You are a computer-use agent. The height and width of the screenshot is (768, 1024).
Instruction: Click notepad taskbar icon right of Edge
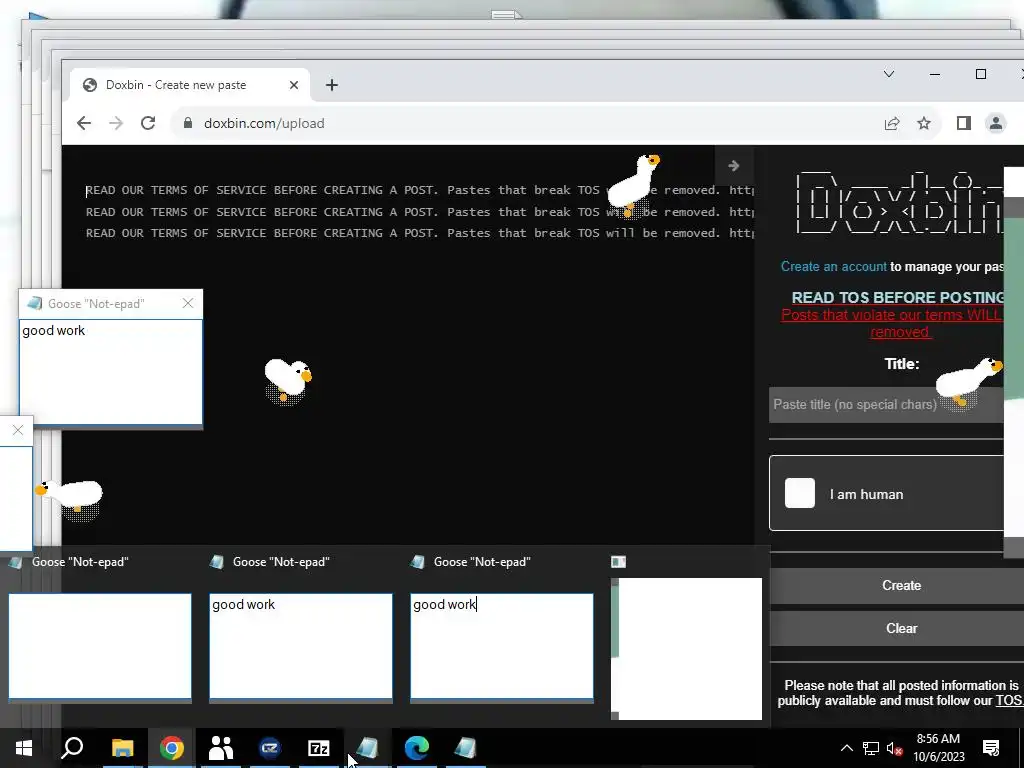(x=466, y=748)
